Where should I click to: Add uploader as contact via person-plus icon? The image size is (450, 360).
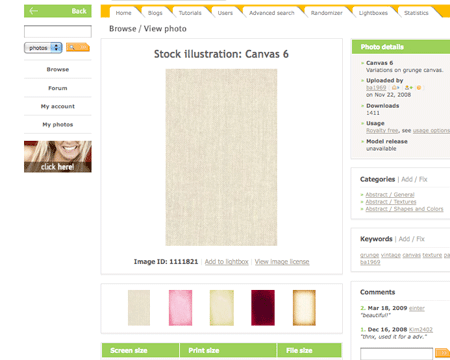click(409, 88)
